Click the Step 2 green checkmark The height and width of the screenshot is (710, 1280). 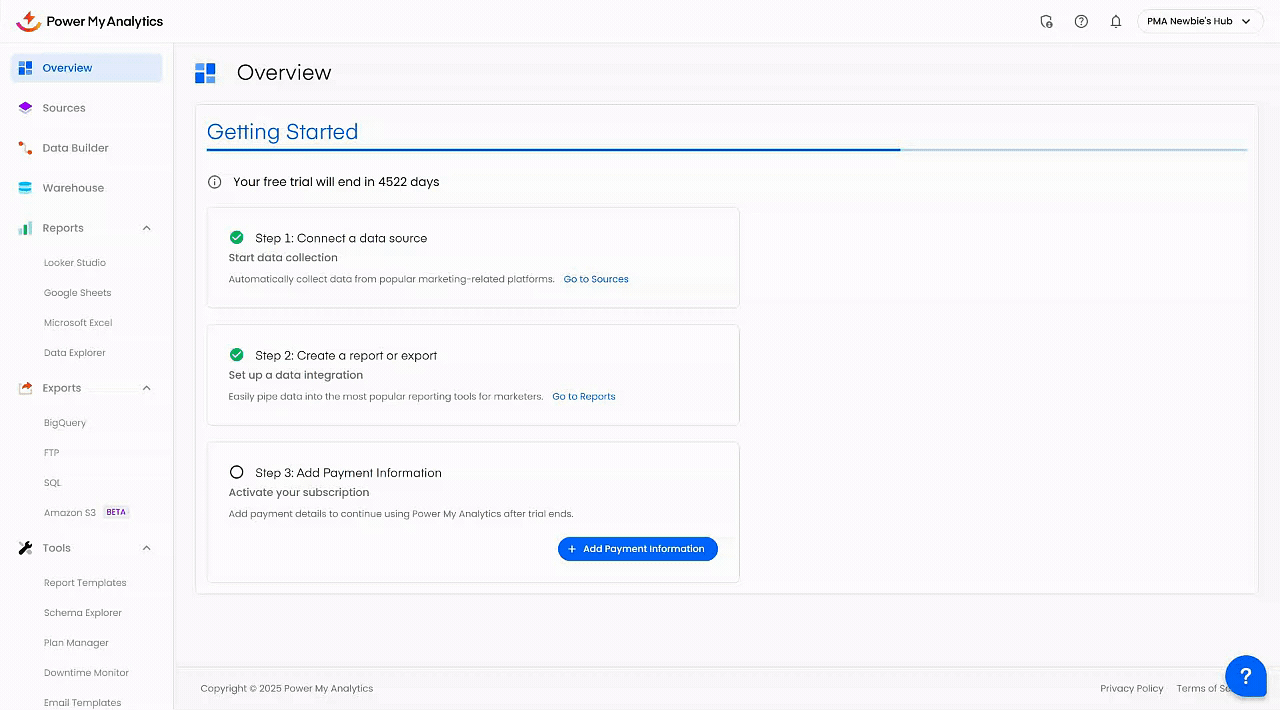pos(237,355)
